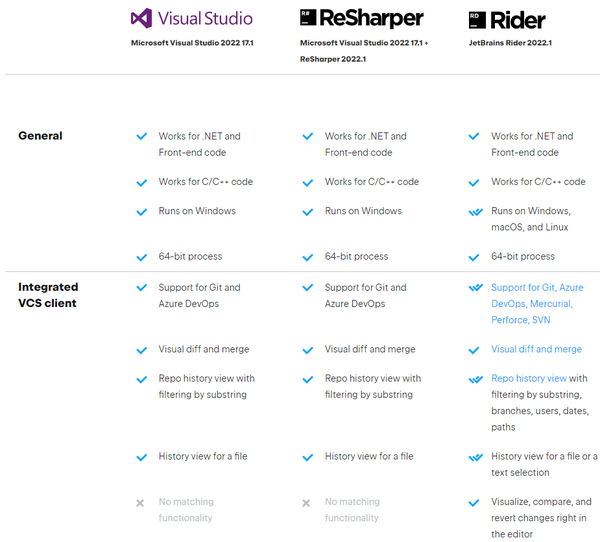Click the checkmark beside ReSharper's Works for C/C++ code
The width and height of the screenshot is (600, 542).
tap(308, 182)
